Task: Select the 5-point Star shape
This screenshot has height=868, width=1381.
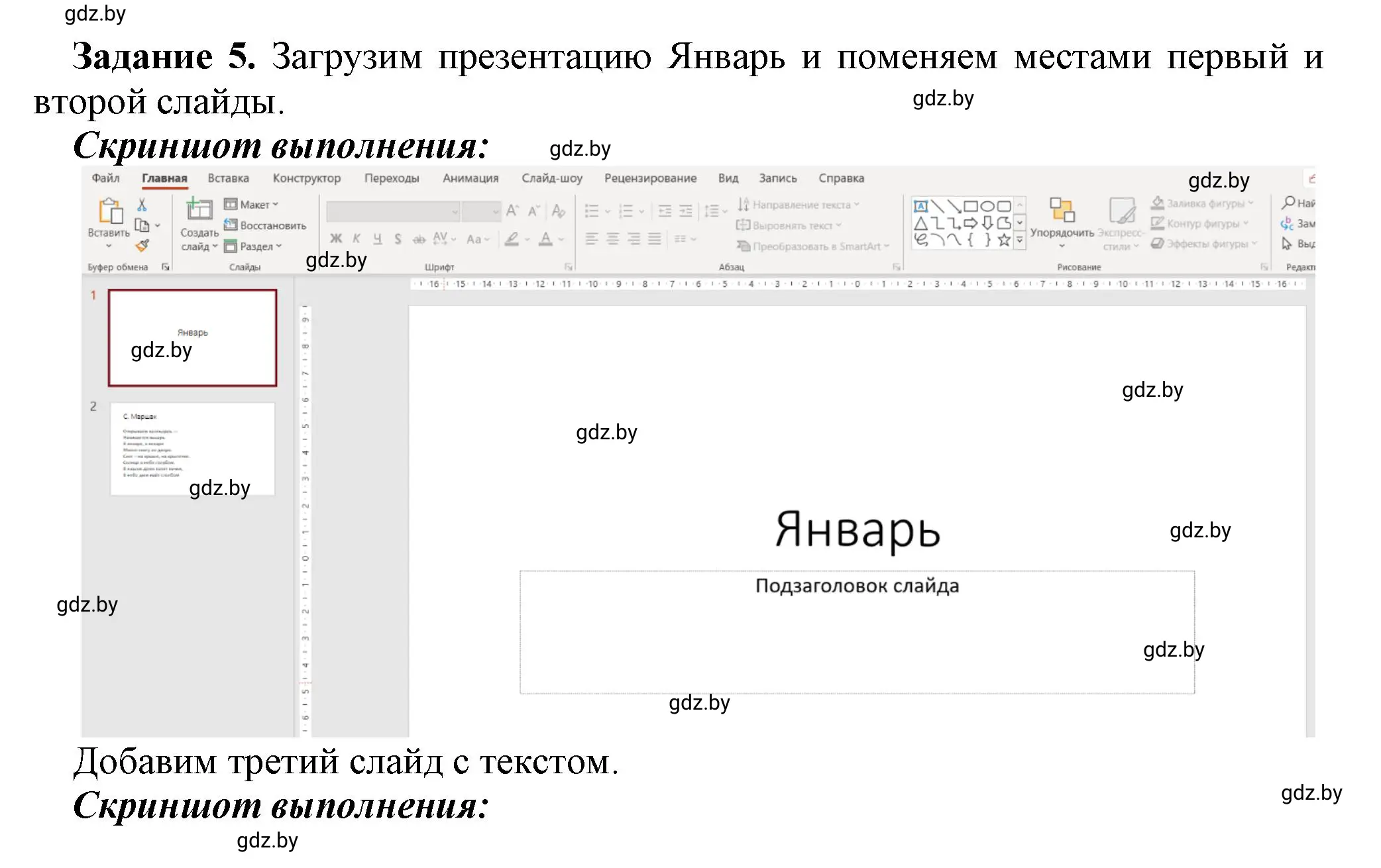Action: [x=1004, y=239]
